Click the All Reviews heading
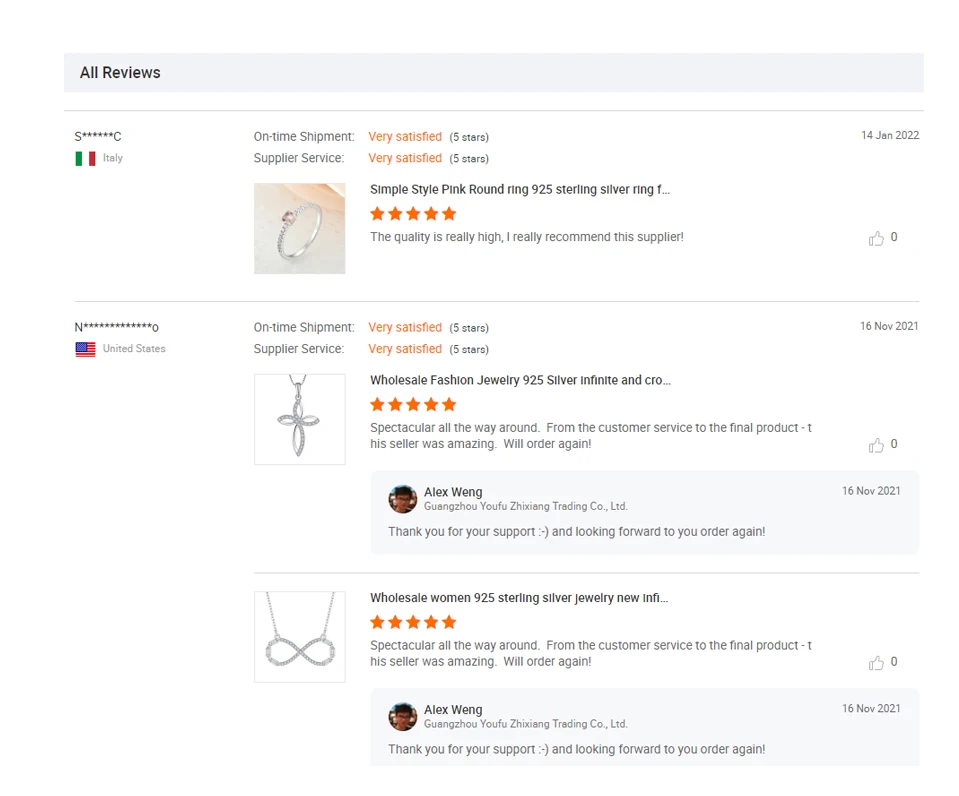Viewport: 959px width, 796px height. [x=120, y=73]
